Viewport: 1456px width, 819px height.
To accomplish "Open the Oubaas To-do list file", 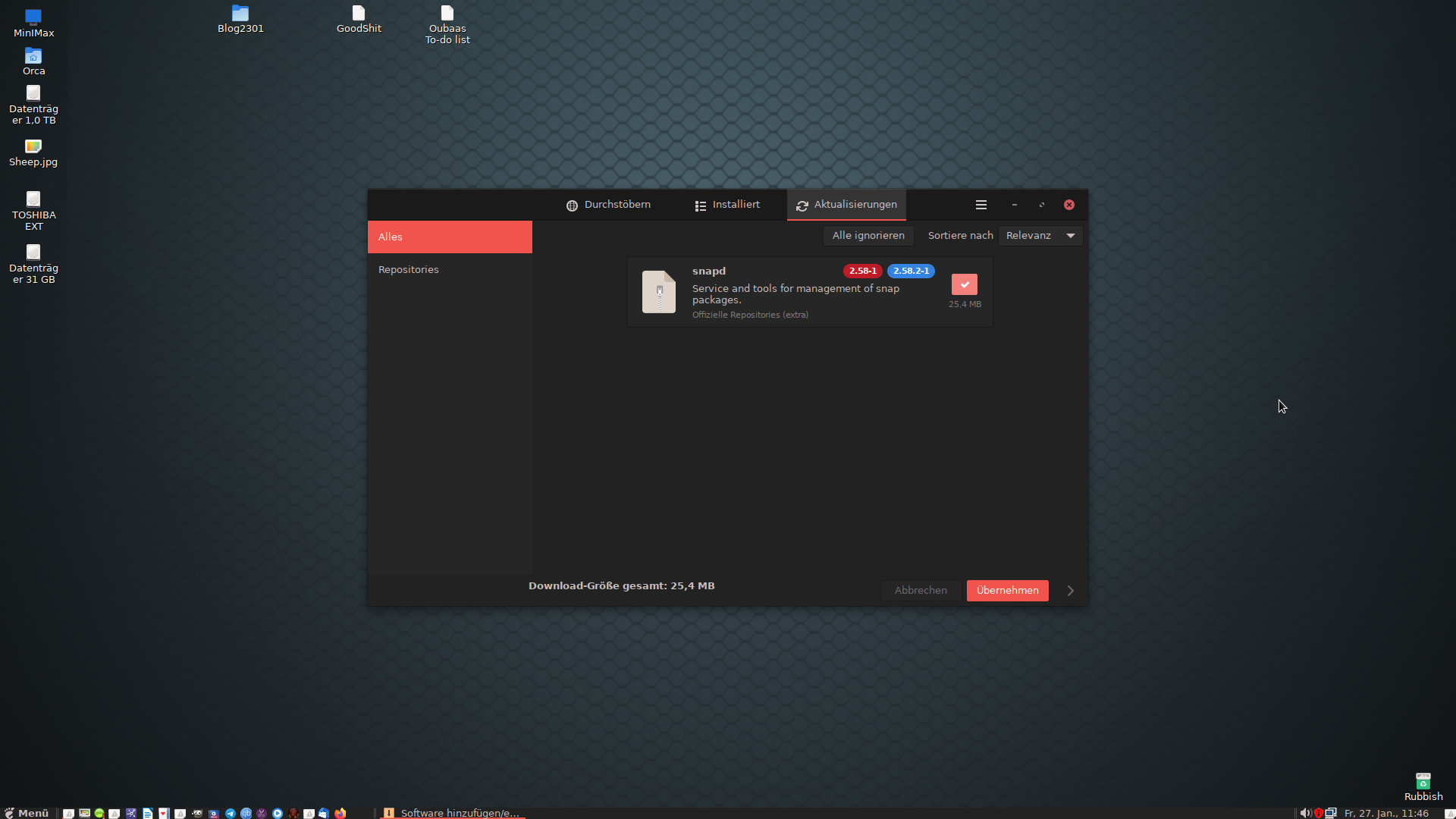I will pos(447,25).
